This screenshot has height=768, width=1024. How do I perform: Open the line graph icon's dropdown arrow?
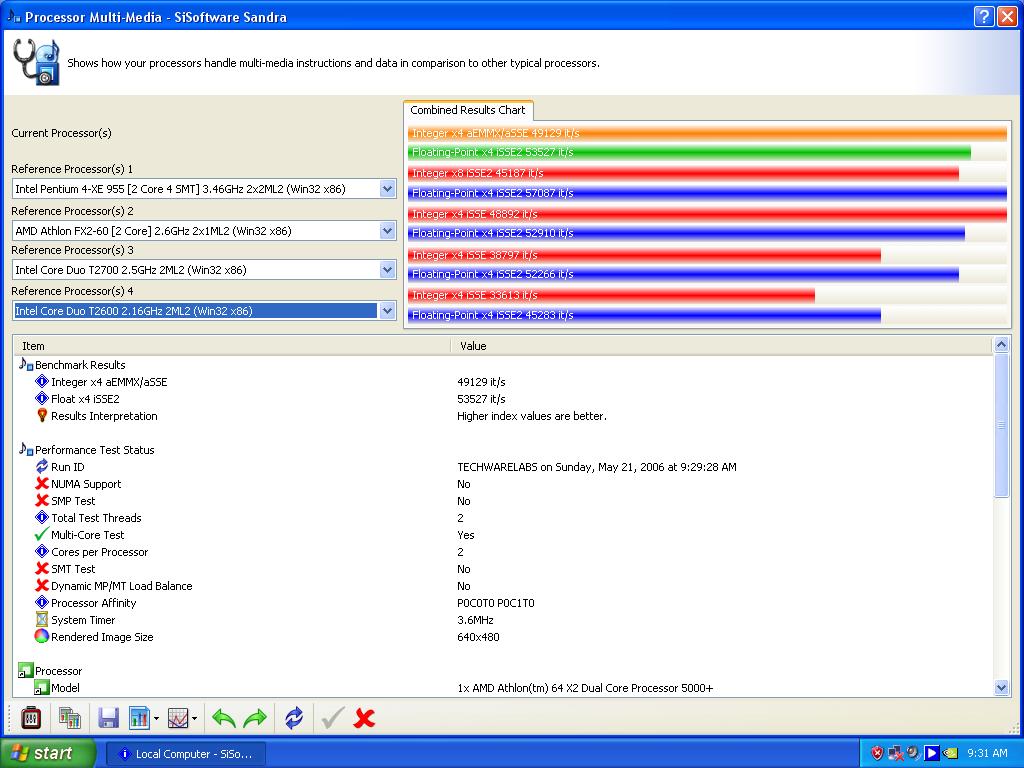[x=195, y=719]
